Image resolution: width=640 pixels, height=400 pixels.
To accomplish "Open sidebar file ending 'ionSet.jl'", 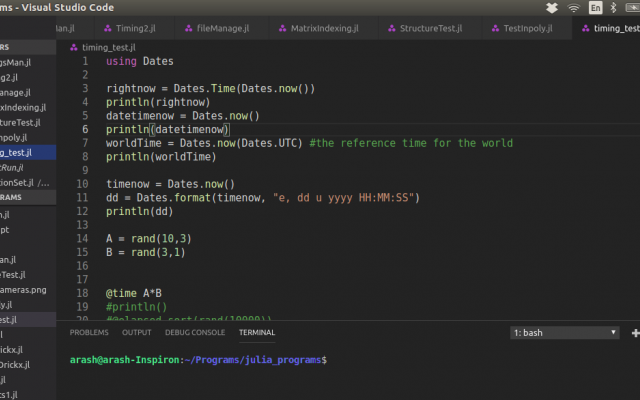I will tap(28, 183).
